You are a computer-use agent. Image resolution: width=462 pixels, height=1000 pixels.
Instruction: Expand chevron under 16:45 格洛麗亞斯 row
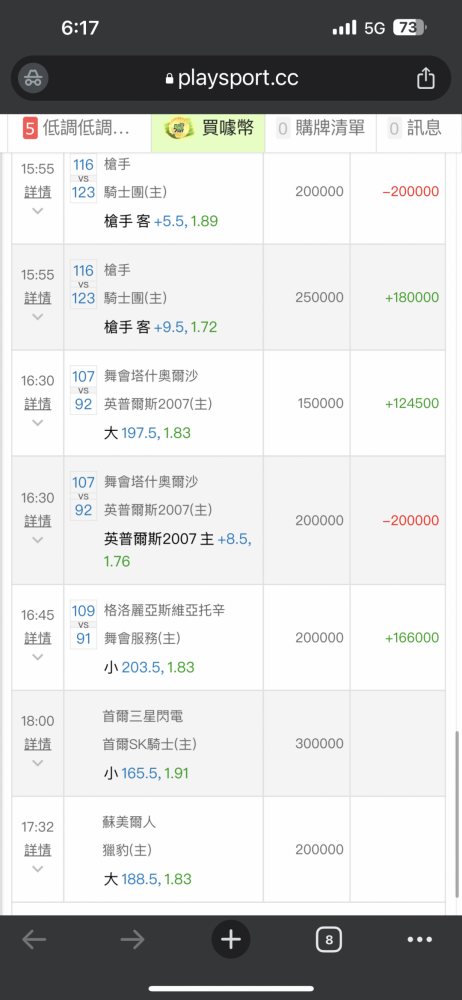pyautogui.click(x=38, y=657)
